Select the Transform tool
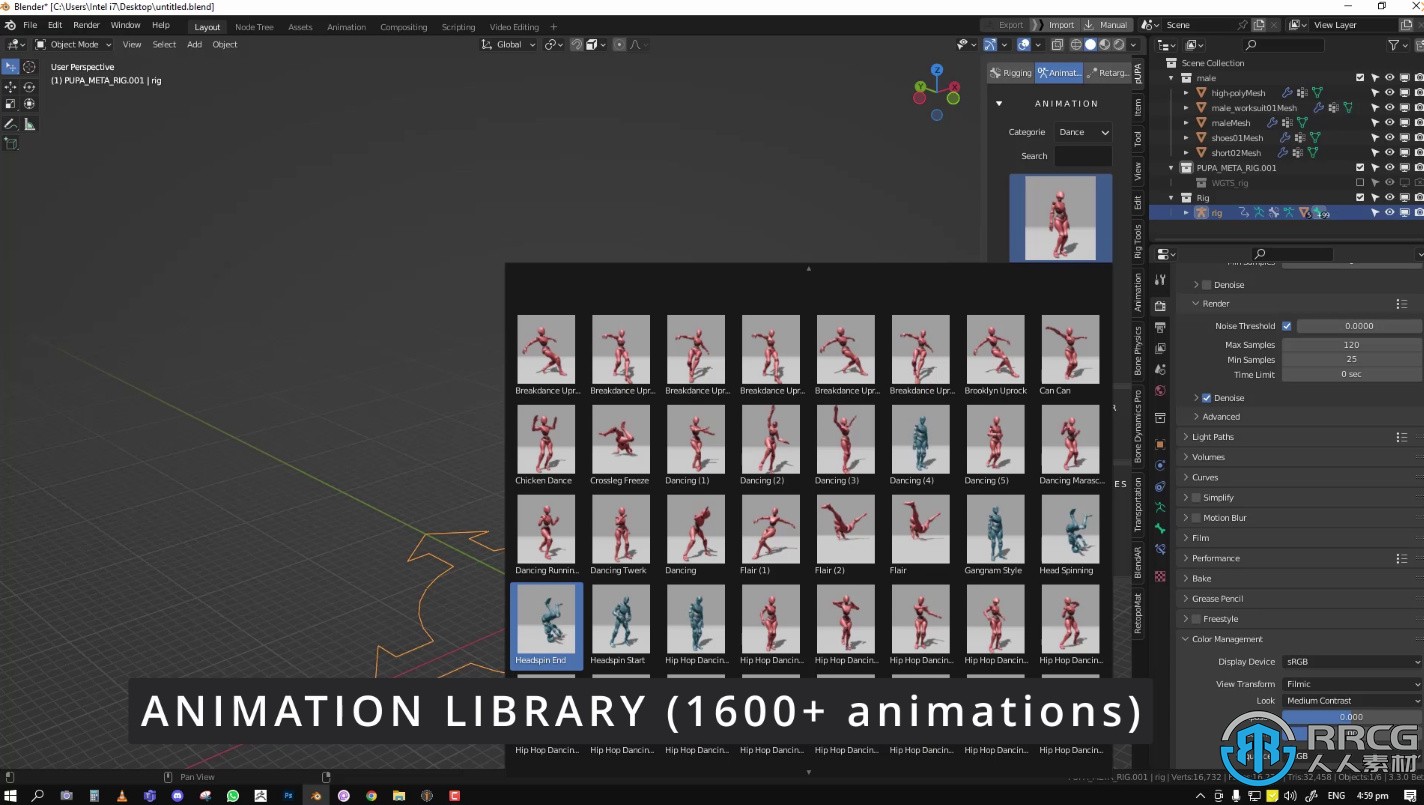 [29, 104]
